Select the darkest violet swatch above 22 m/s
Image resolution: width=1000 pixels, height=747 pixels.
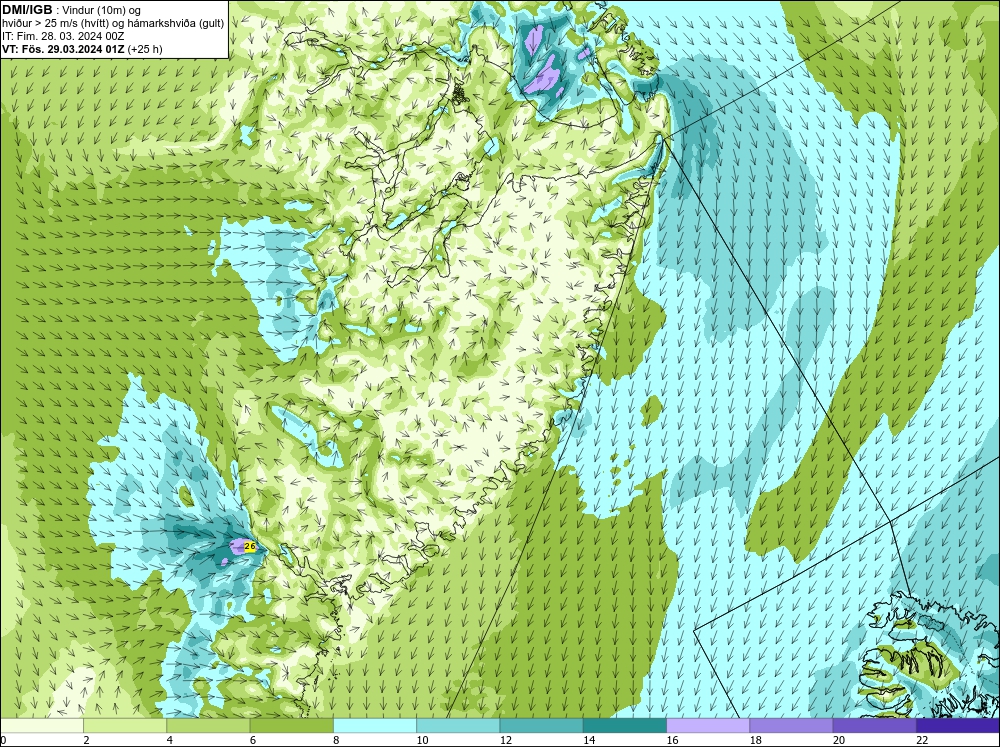958,725
